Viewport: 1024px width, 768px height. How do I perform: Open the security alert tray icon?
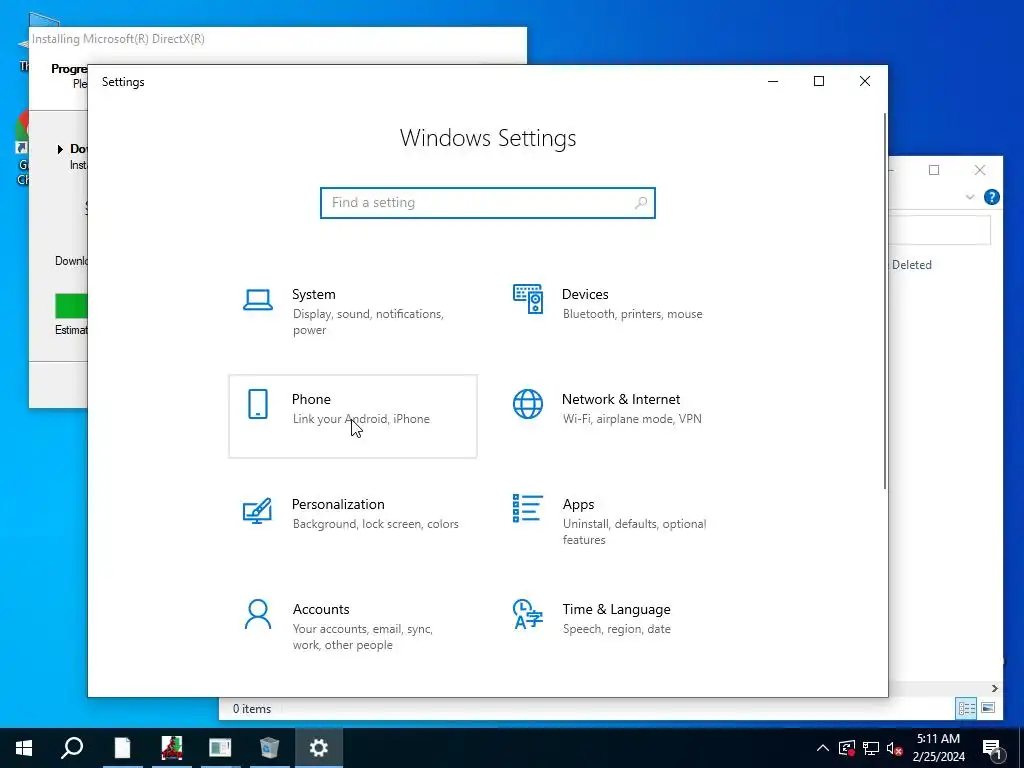[x=847, y=748]
